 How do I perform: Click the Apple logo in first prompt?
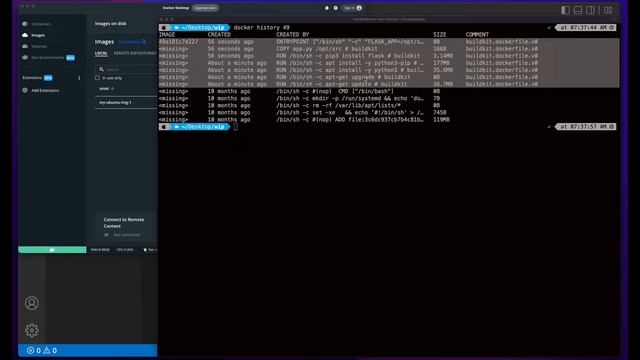click(164, 27)
